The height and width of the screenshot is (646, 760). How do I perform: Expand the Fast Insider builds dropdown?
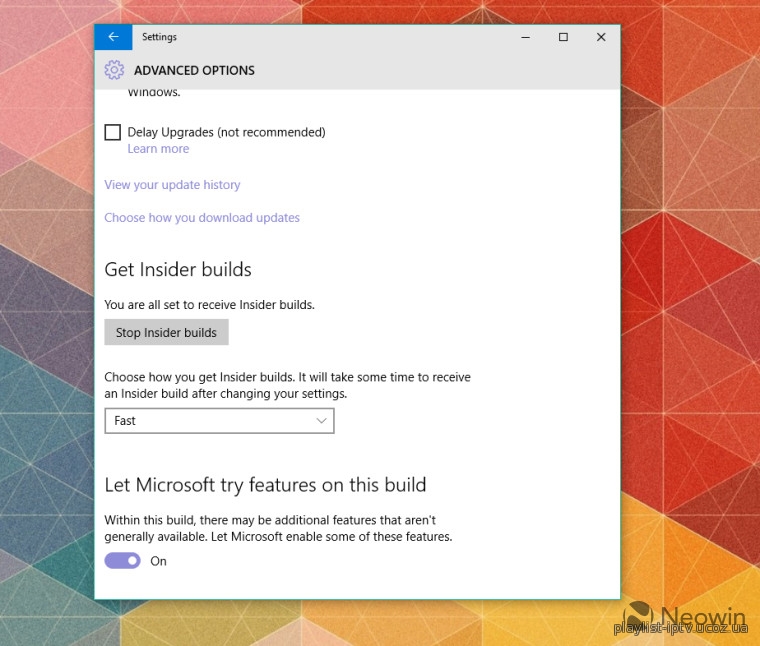coord(219,421)
